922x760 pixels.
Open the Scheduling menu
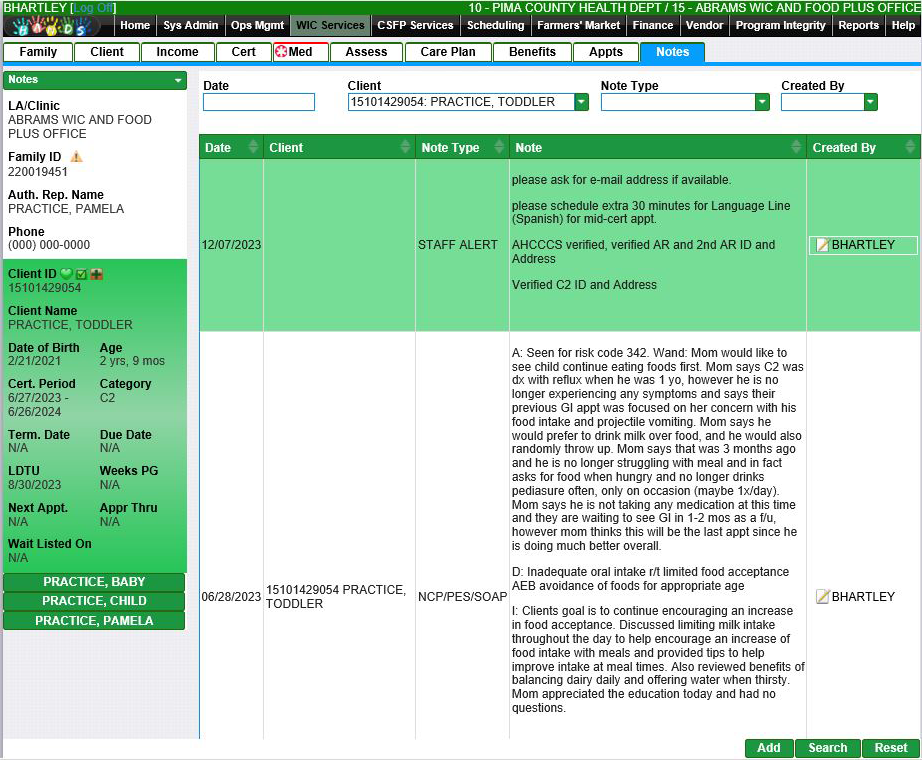tap(495, 26)
